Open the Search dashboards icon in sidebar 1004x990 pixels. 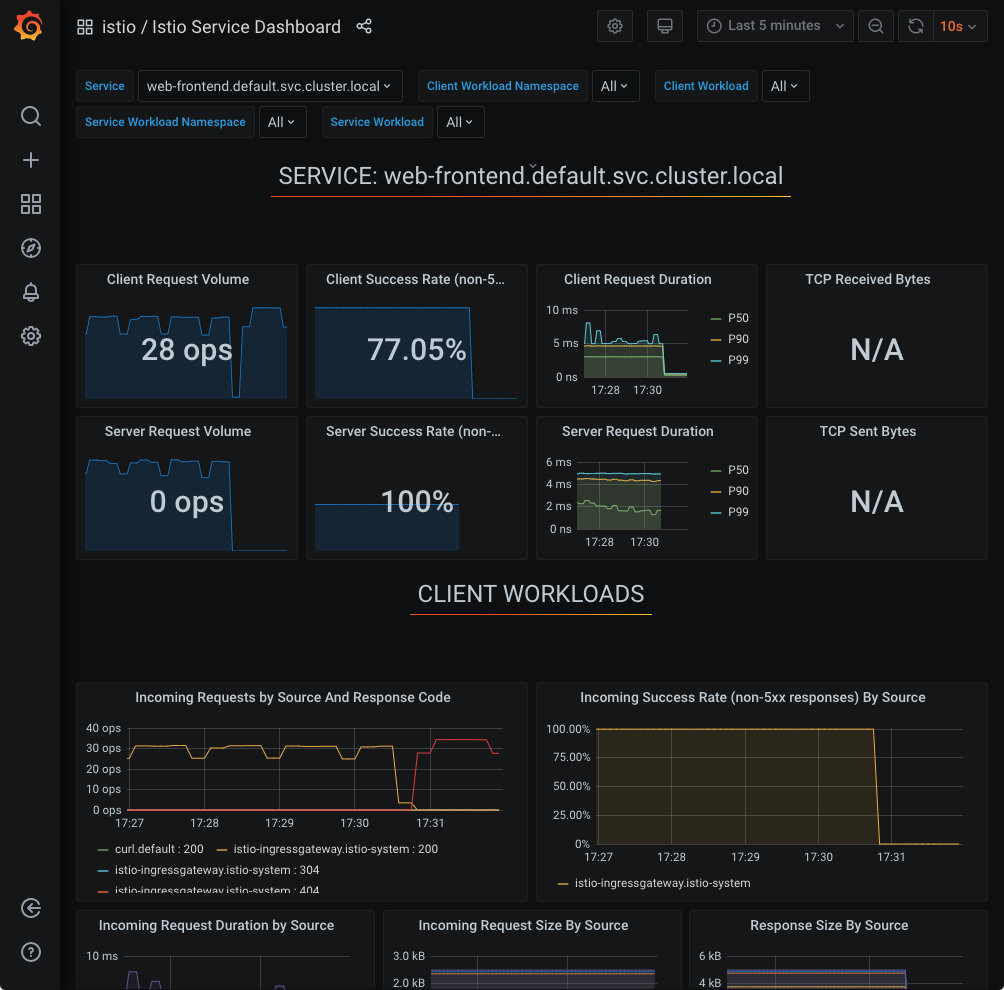point(31,116)
